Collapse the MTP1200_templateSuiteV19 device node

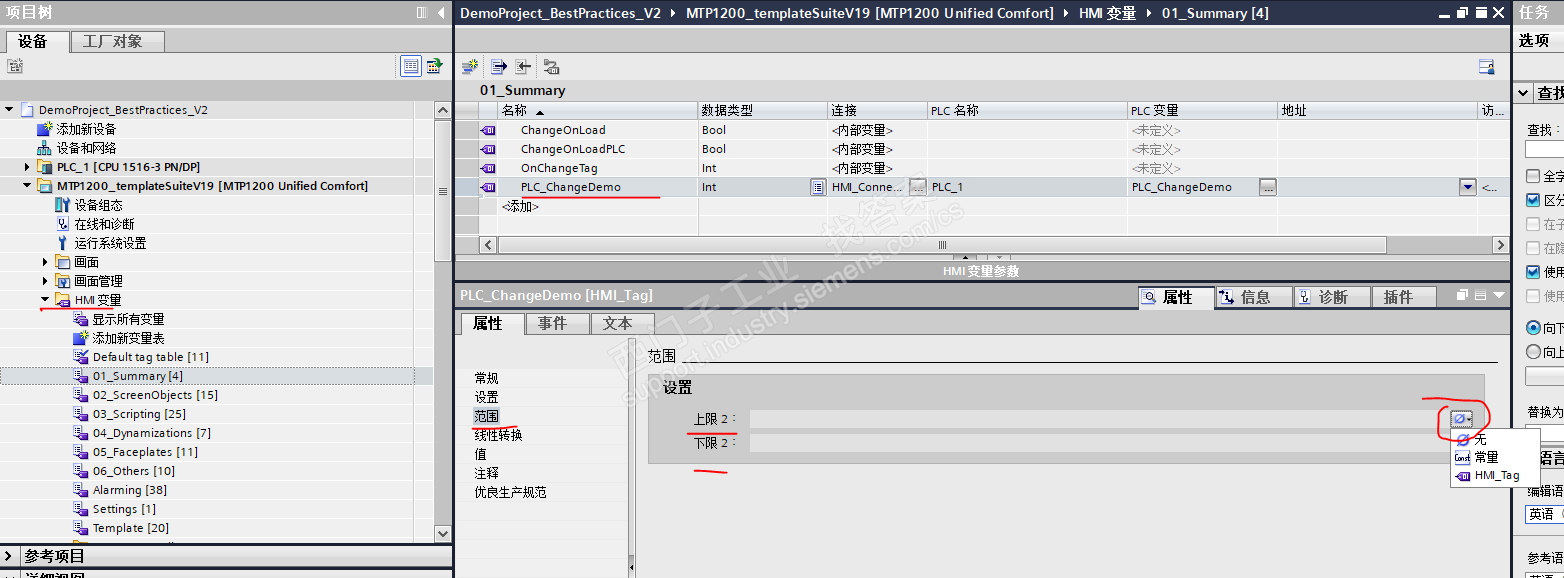(27, 186)
